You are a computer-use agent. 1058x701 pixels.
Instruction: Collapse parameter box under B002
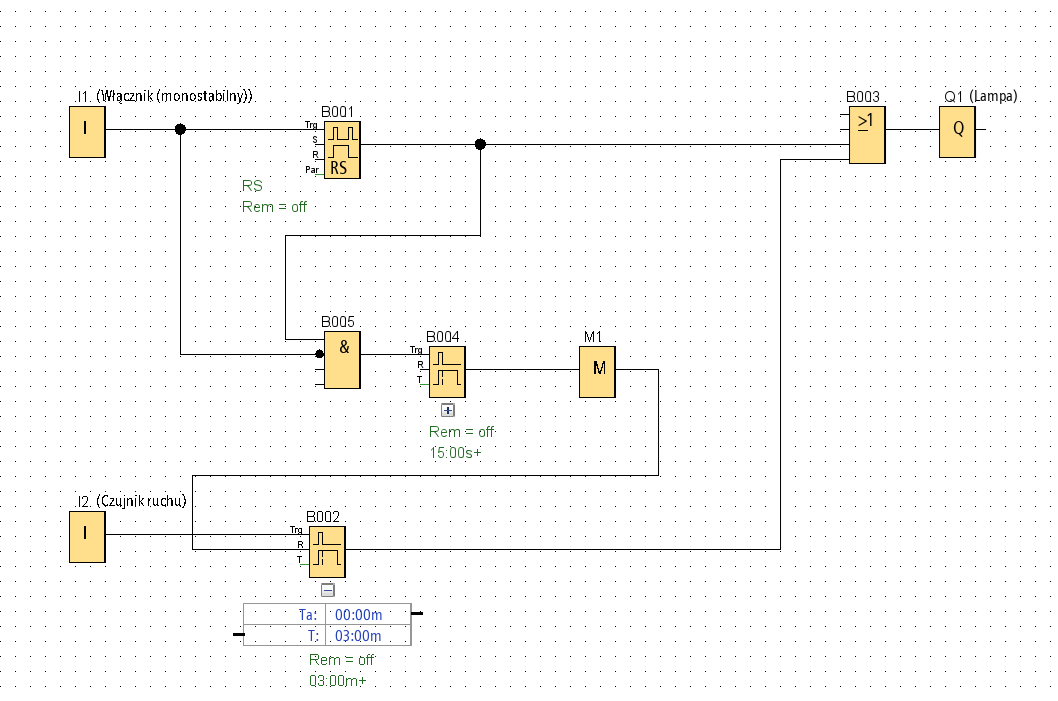tap(327, 590)
